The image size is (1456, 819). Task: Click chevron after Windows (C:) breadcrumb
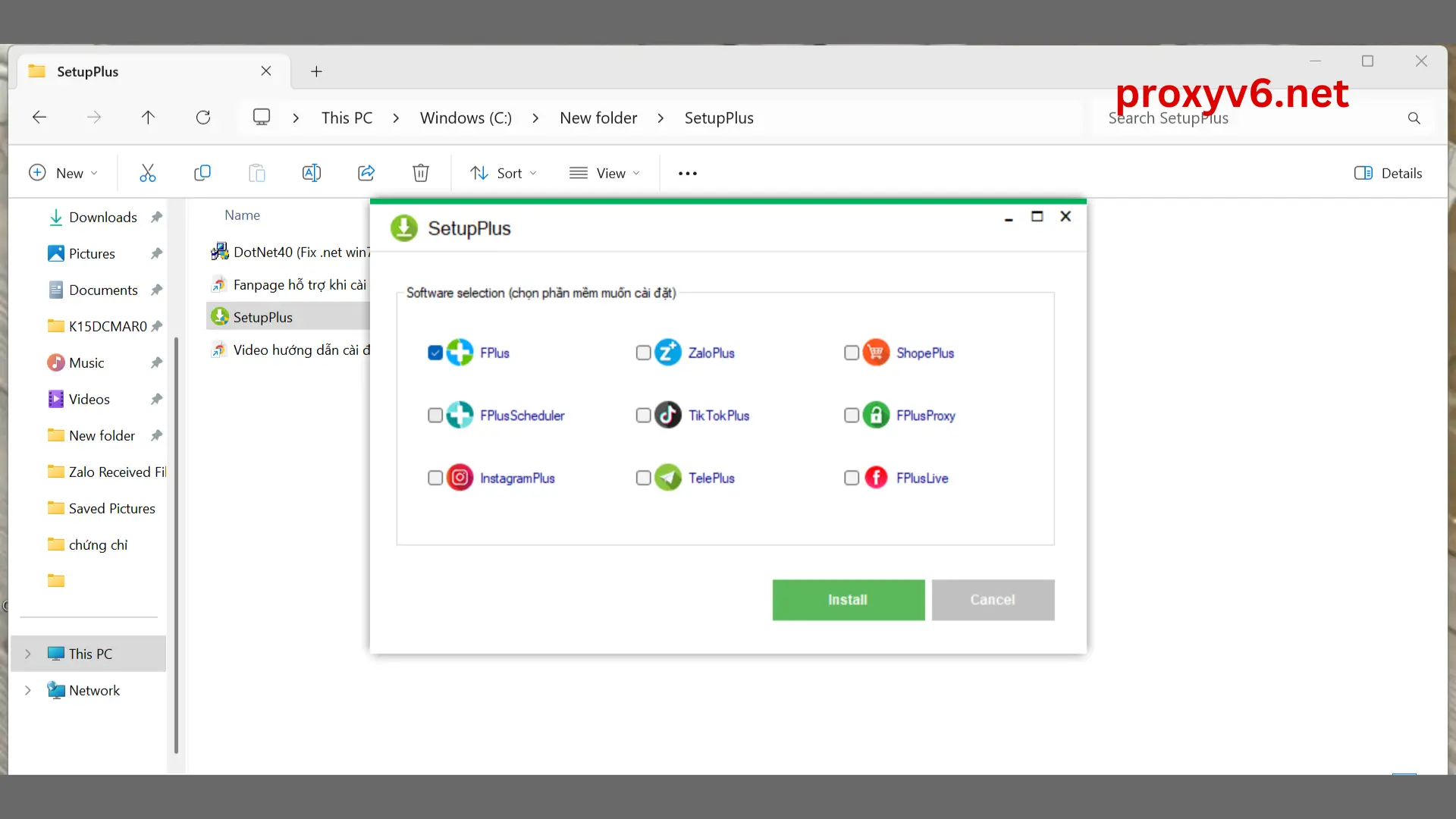tap(535, 118)
